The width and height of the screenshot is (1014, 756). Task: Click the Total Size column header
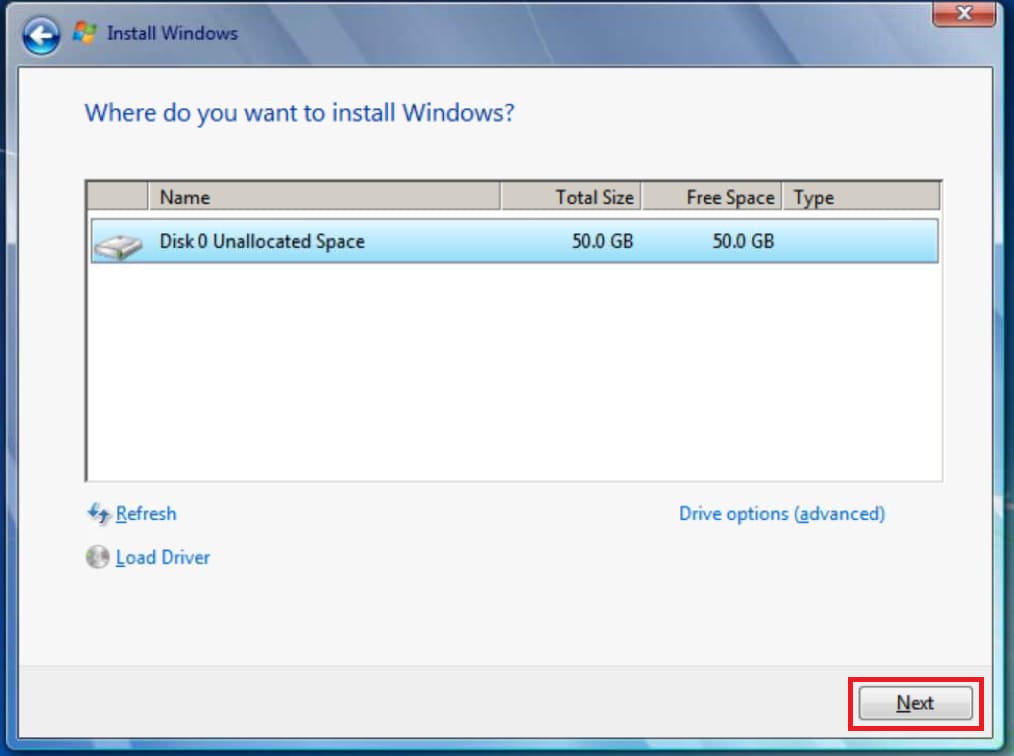pyautogui.click(x=571, y=197)
